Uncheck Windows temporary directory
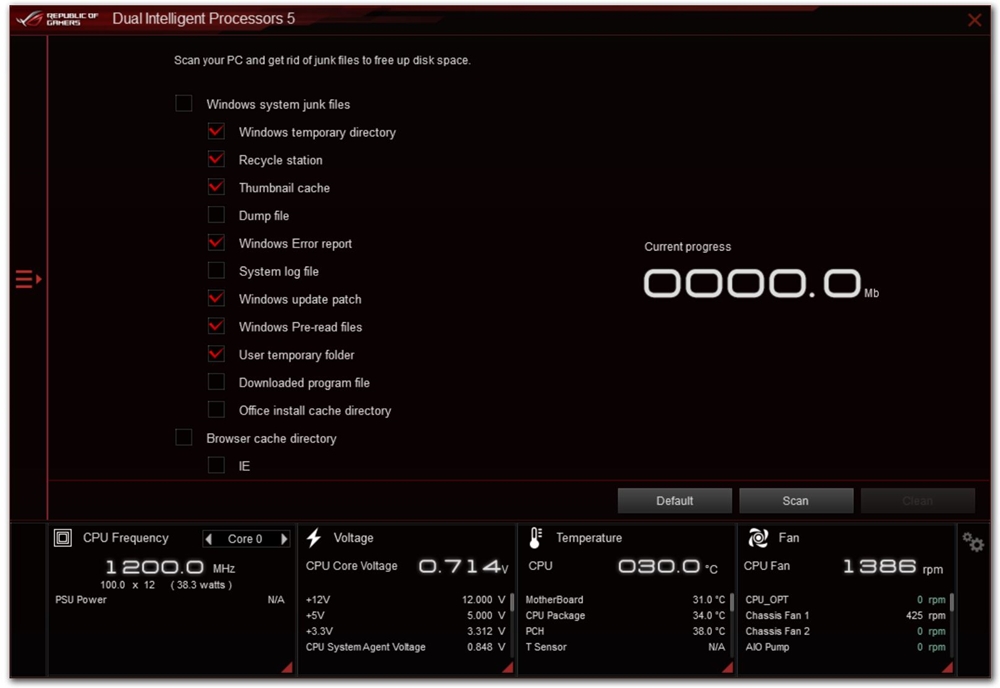 [x=216, y=131]
